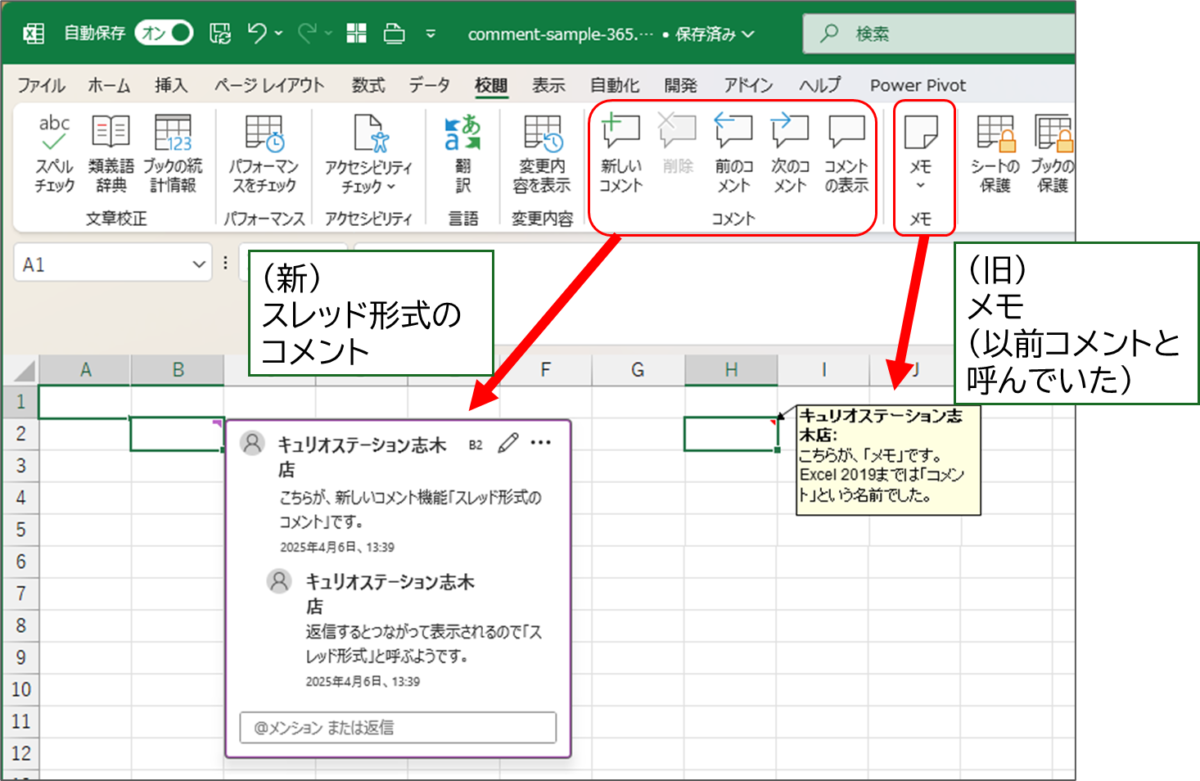The image size is (1200, 781).
Task: Open the Quick Access Toolbar customize arrow
Action: tap(431, 33)
